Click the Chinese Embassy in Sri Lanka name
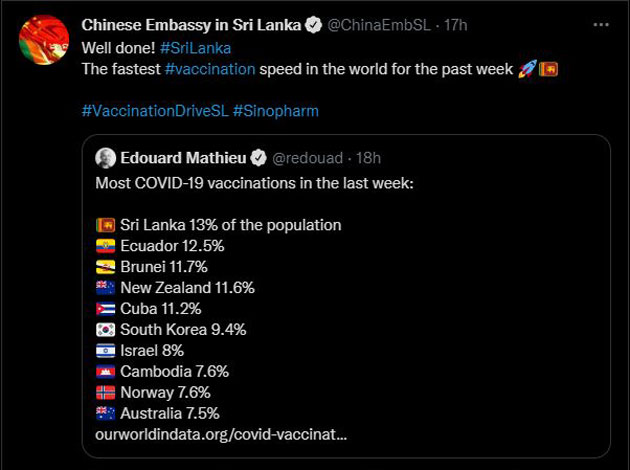630x470 pixels. 190,24
